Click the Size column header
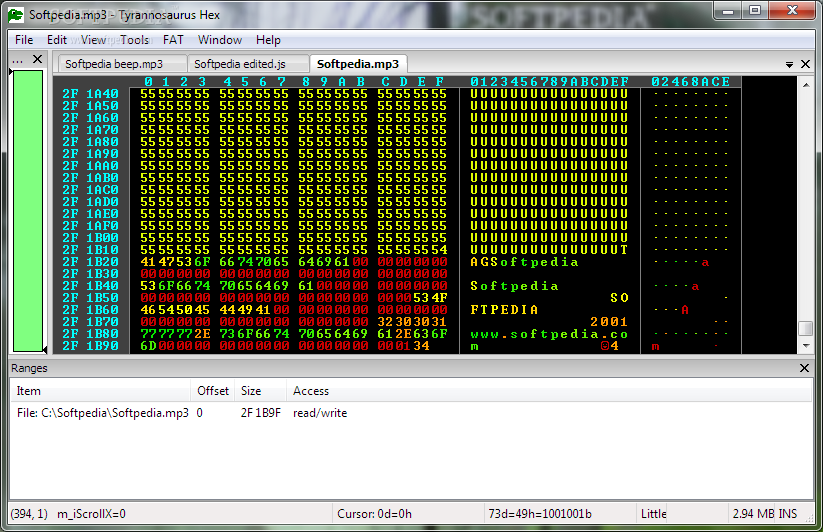 point(260,391)
